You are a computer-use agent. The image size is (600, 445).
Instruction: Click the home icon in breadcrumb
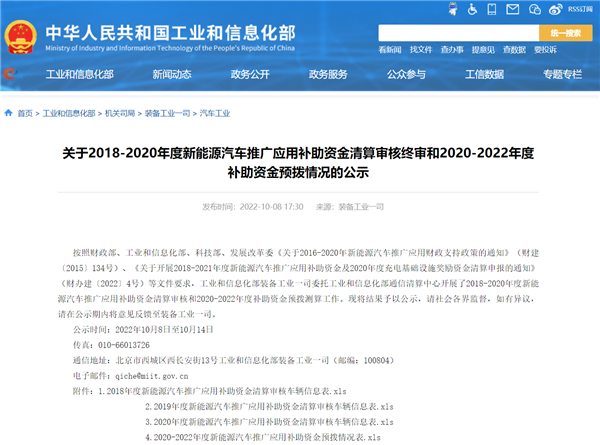pos(9,114)
